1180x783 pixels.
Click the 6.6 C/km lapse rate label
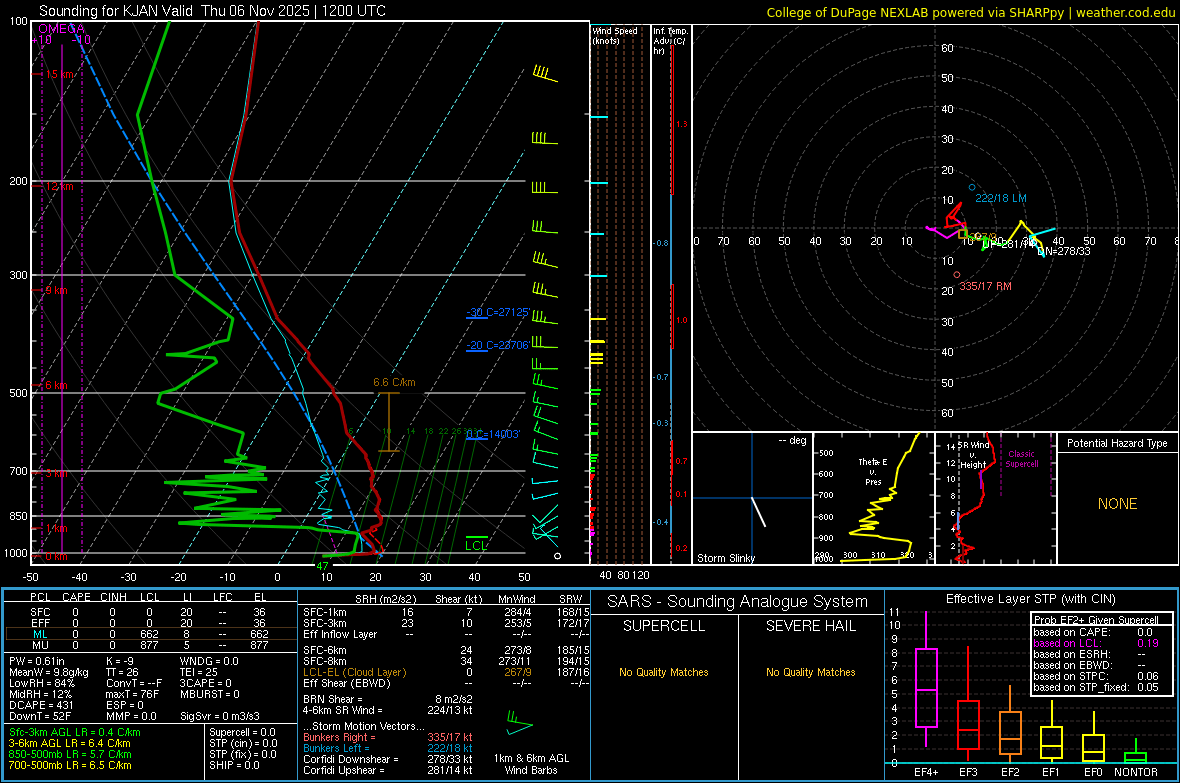coord(394,382)
